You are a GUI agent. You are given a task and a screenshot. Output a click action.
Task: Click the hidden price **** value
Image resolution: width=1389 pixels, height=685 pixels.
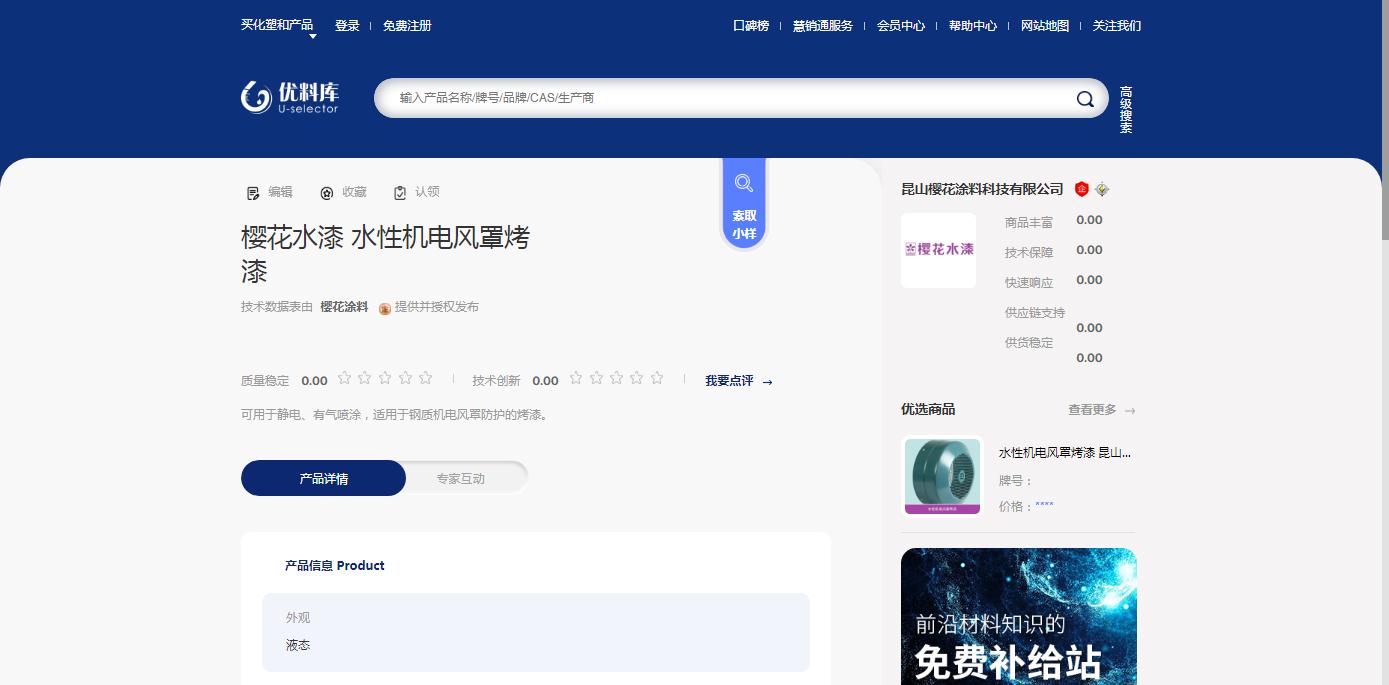(x=1044, y=506)
